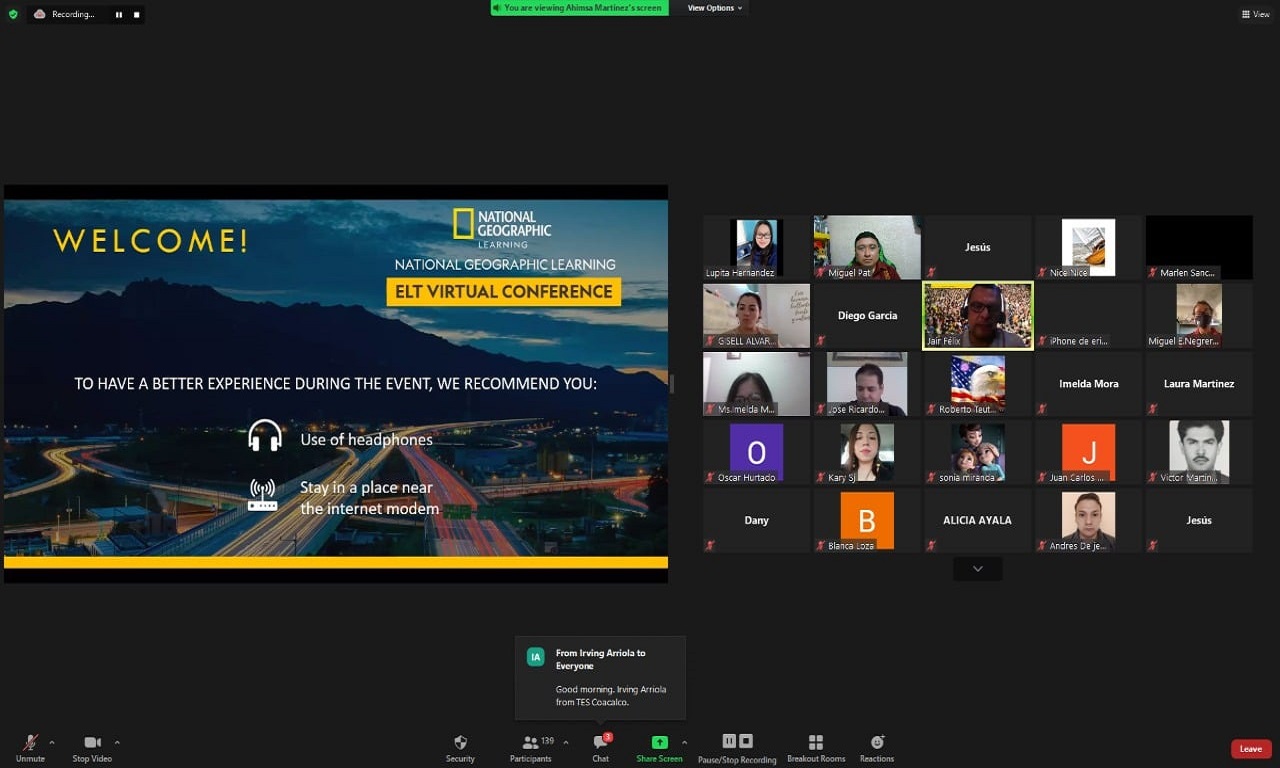Select Jair Félix's highlighted video tile
This screenshot has height=768, width=1280.
pyautogui.click(x=977, y=315)
